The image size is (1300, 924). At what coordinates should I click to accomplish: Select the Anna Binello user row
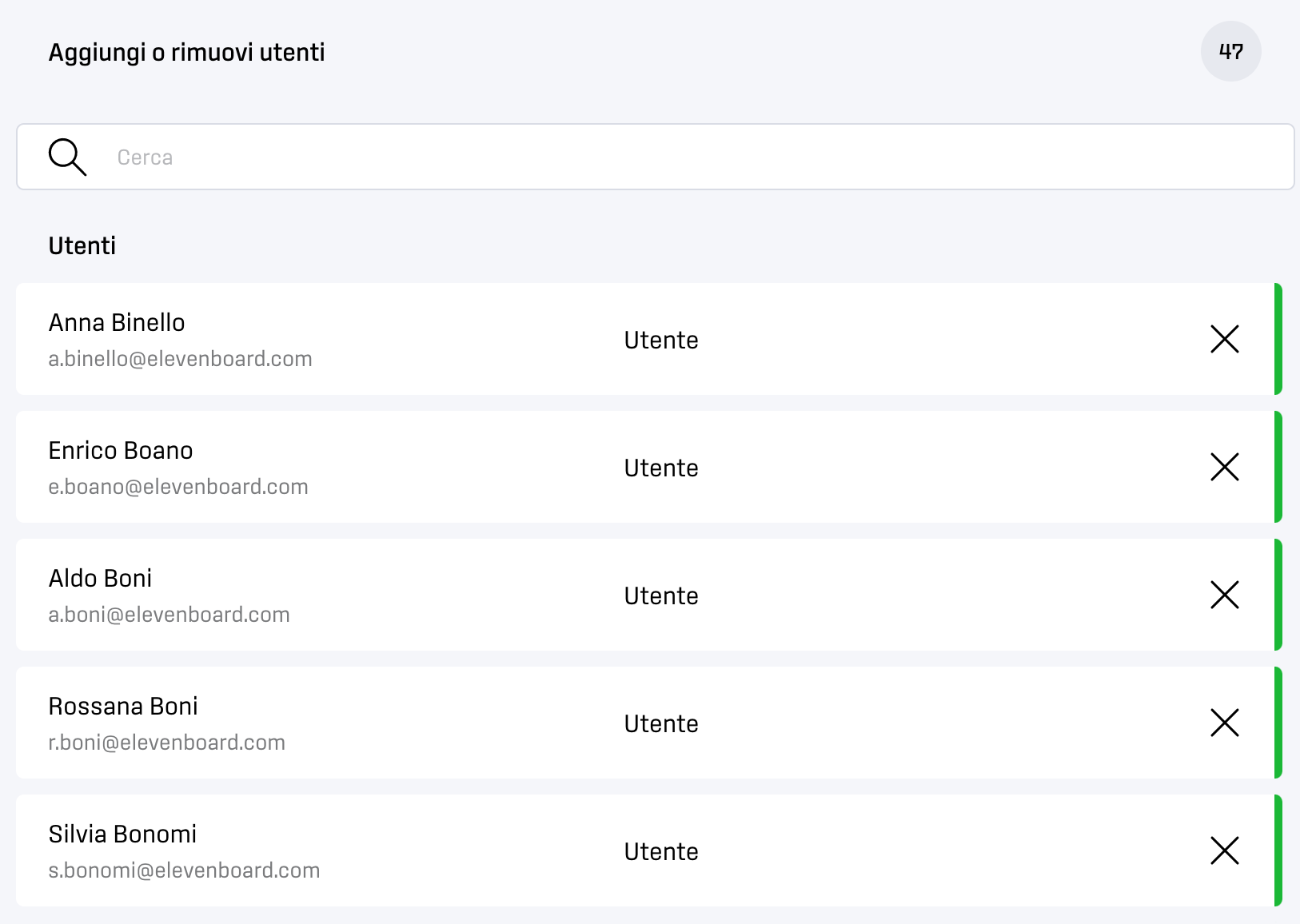[x=648, y=339]
